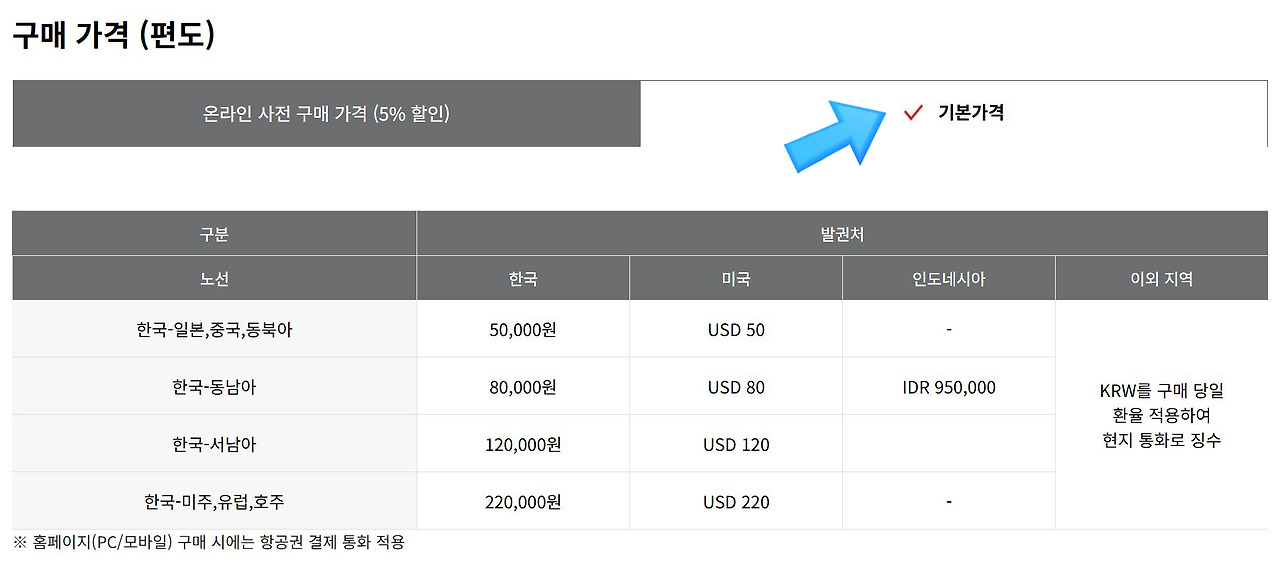Select the 기본가격 tab

[970, 113]
